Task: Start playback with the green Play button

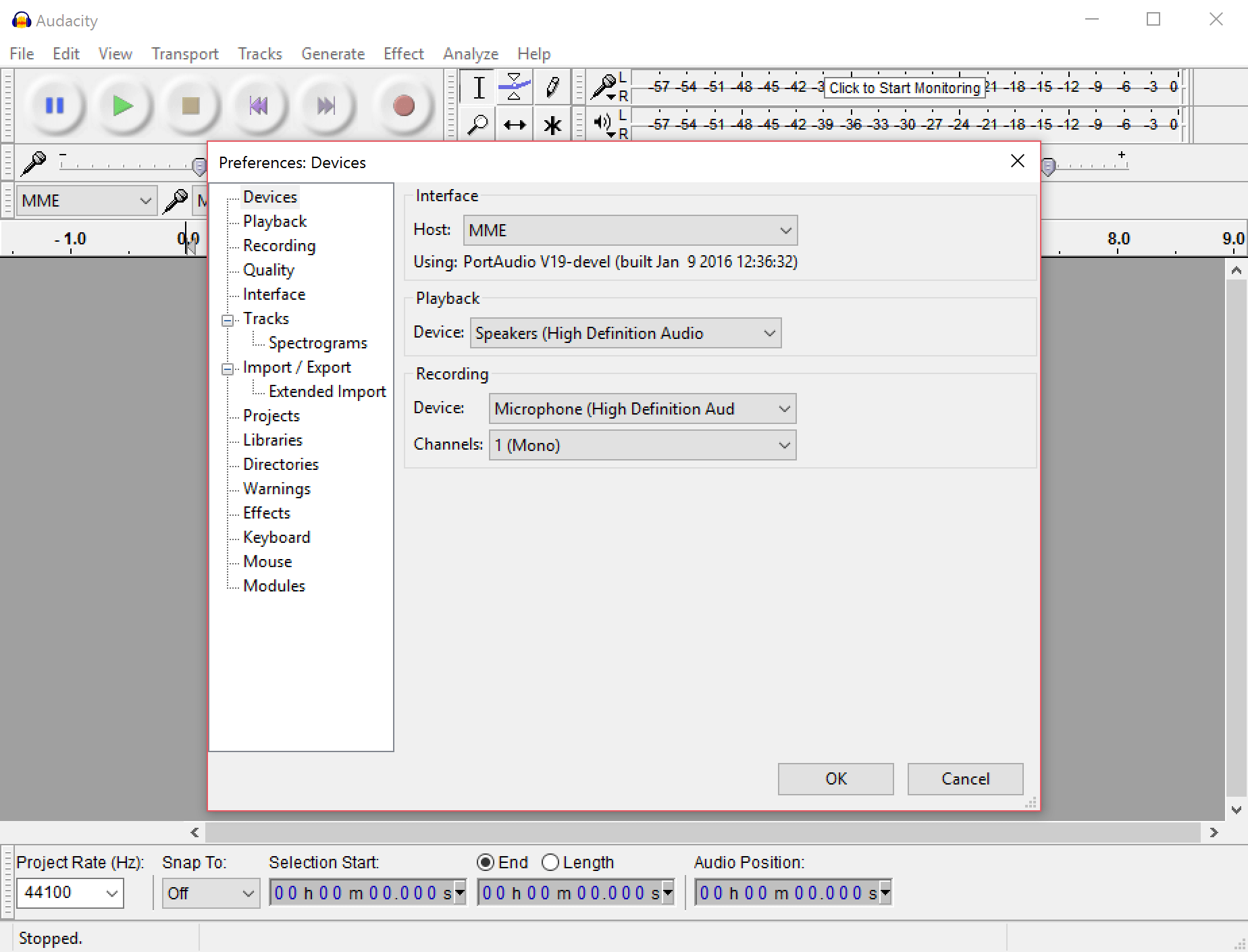Action: [122, 106]
